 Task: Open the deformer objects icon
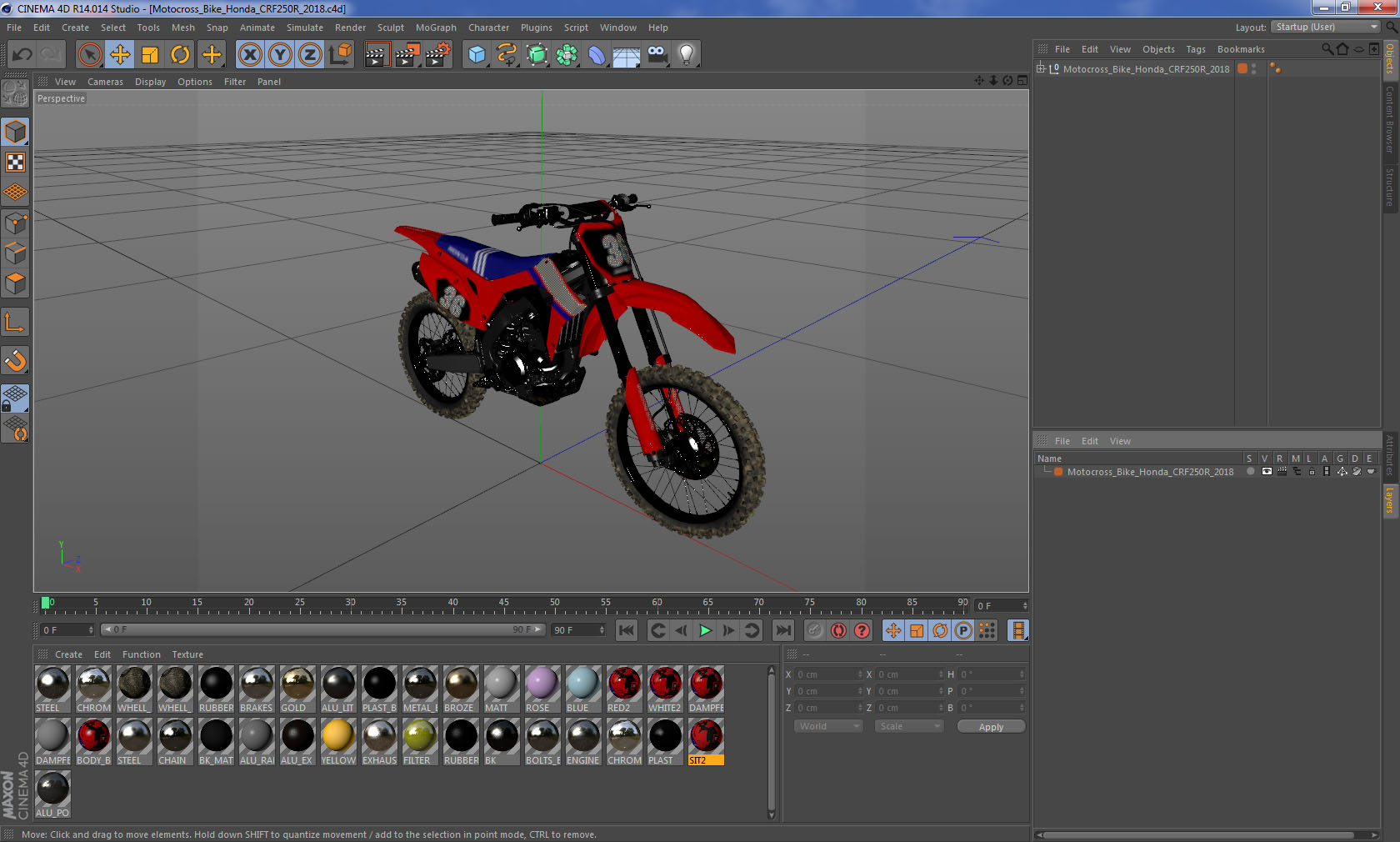click(597, 55)
